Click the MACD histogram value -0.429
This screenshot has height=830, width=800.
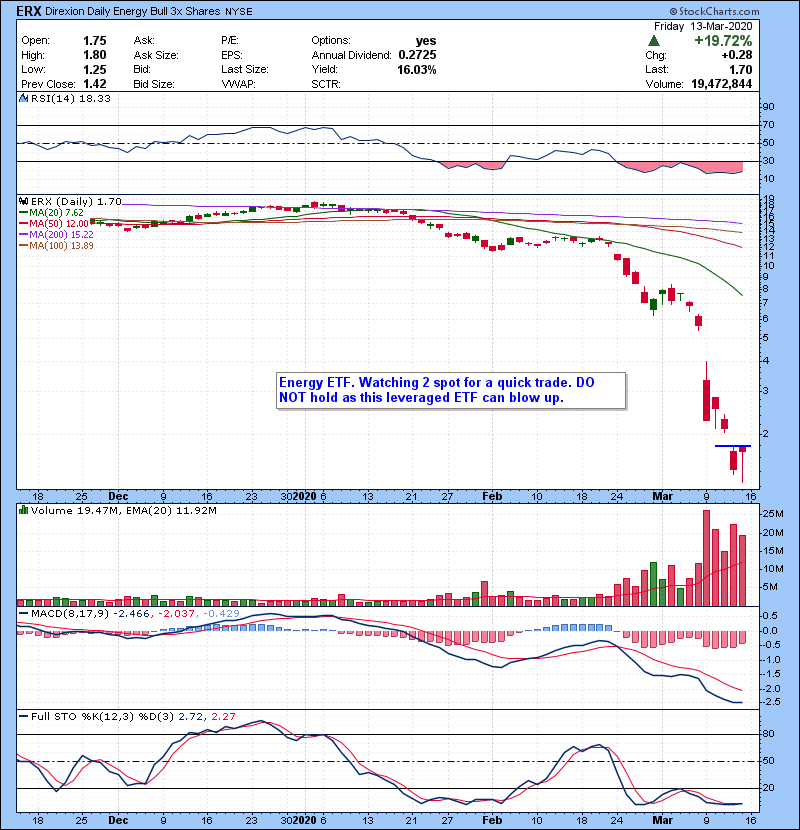point(221,614)
